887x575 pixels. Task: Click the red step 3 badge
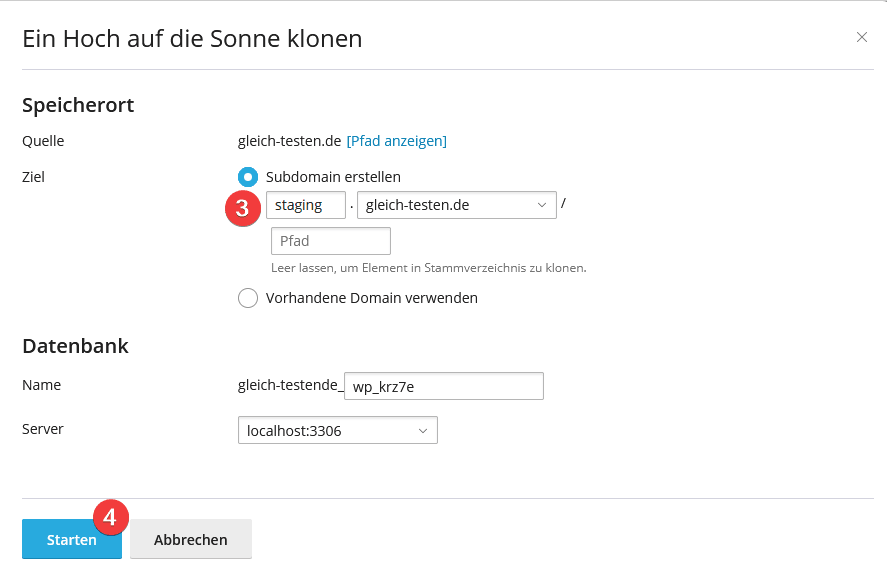point(241,208)
